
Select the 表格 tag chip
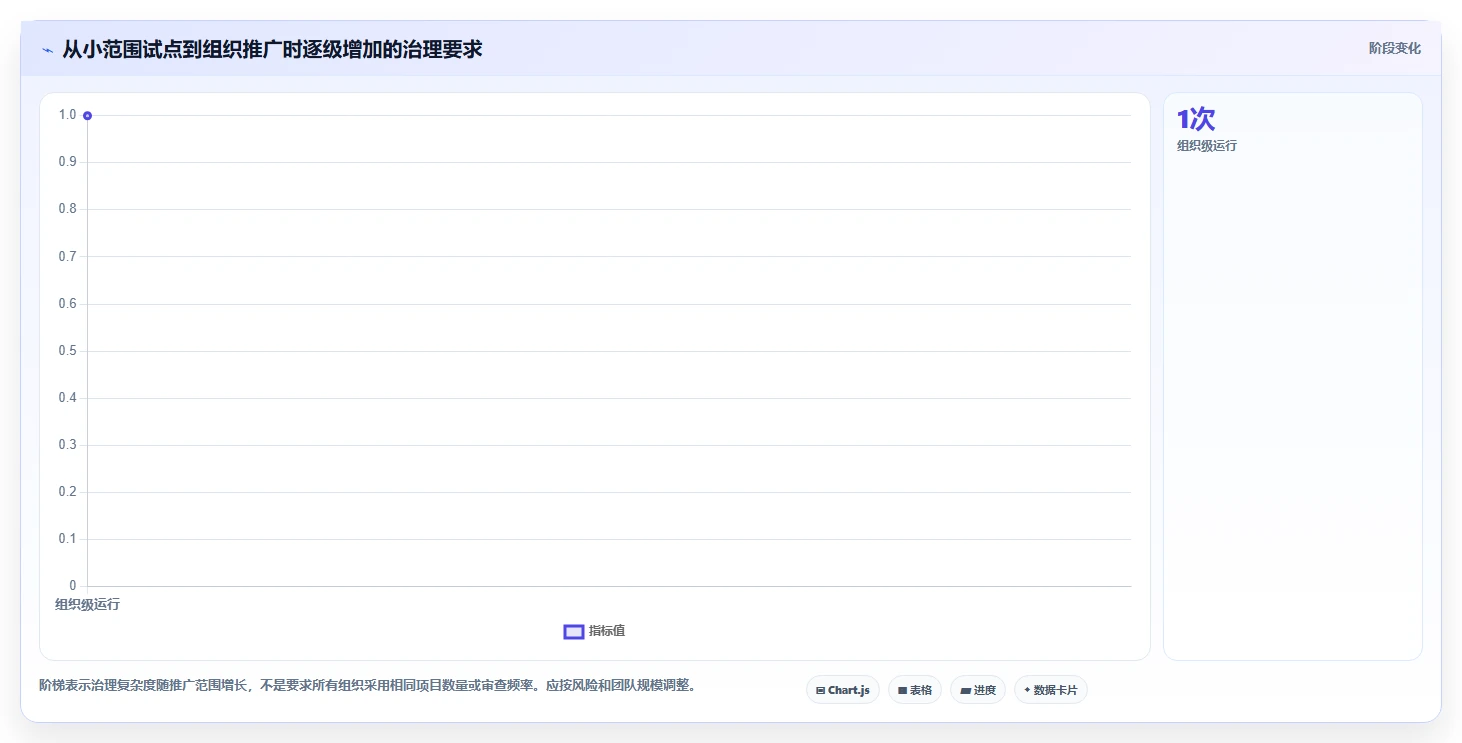coord(915,690)
